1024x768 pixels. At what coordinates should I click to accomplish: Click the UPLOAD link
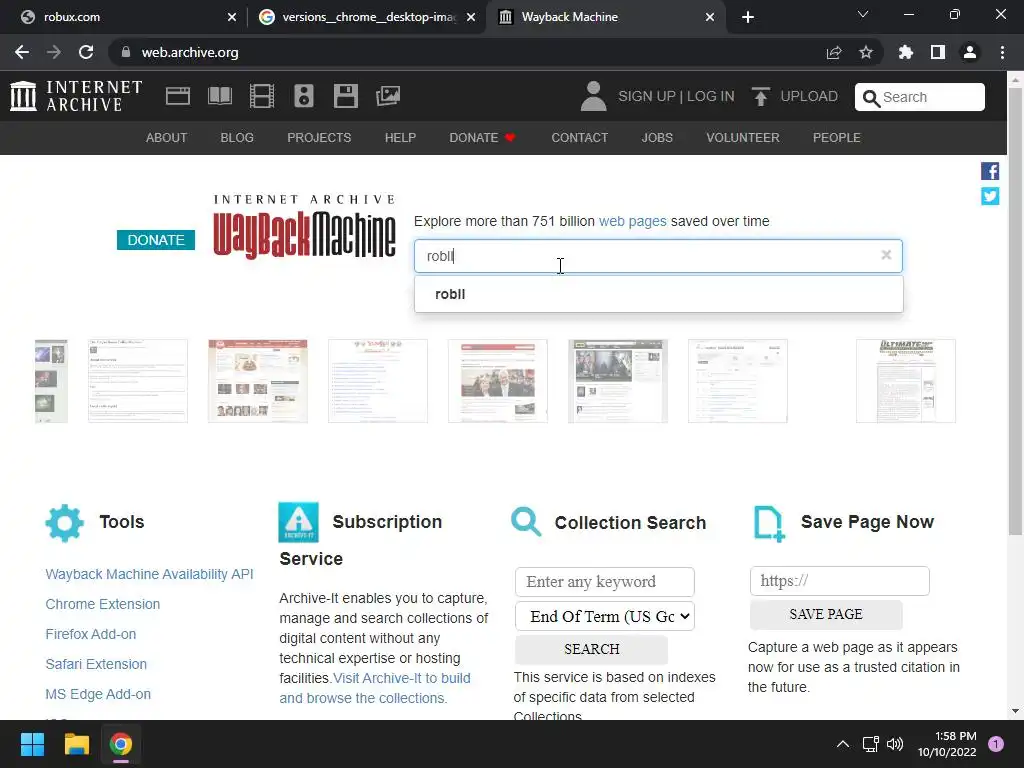[x=809, y=96]
